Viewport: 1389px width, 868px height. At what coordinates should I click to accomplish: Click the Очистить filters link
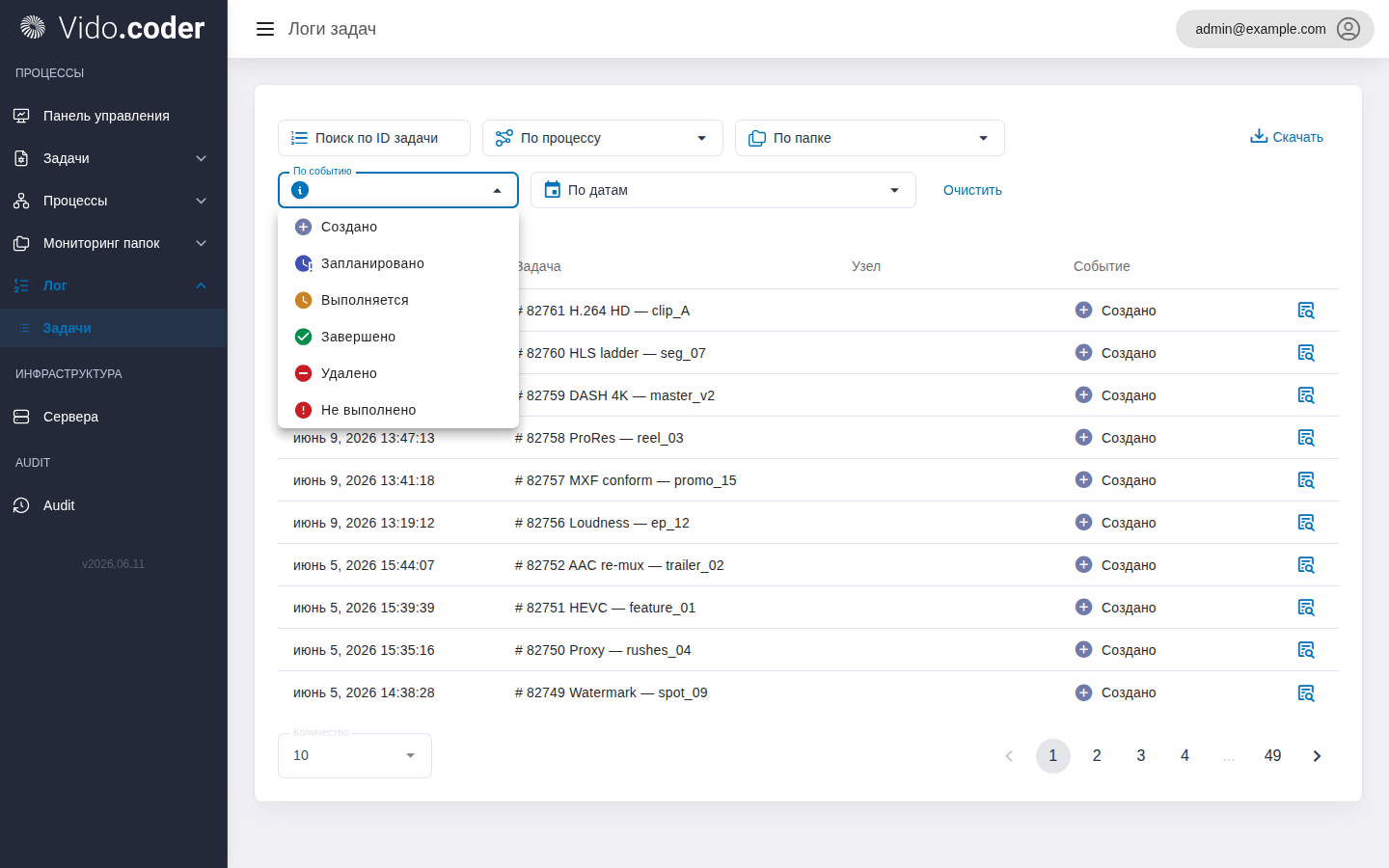972,190
